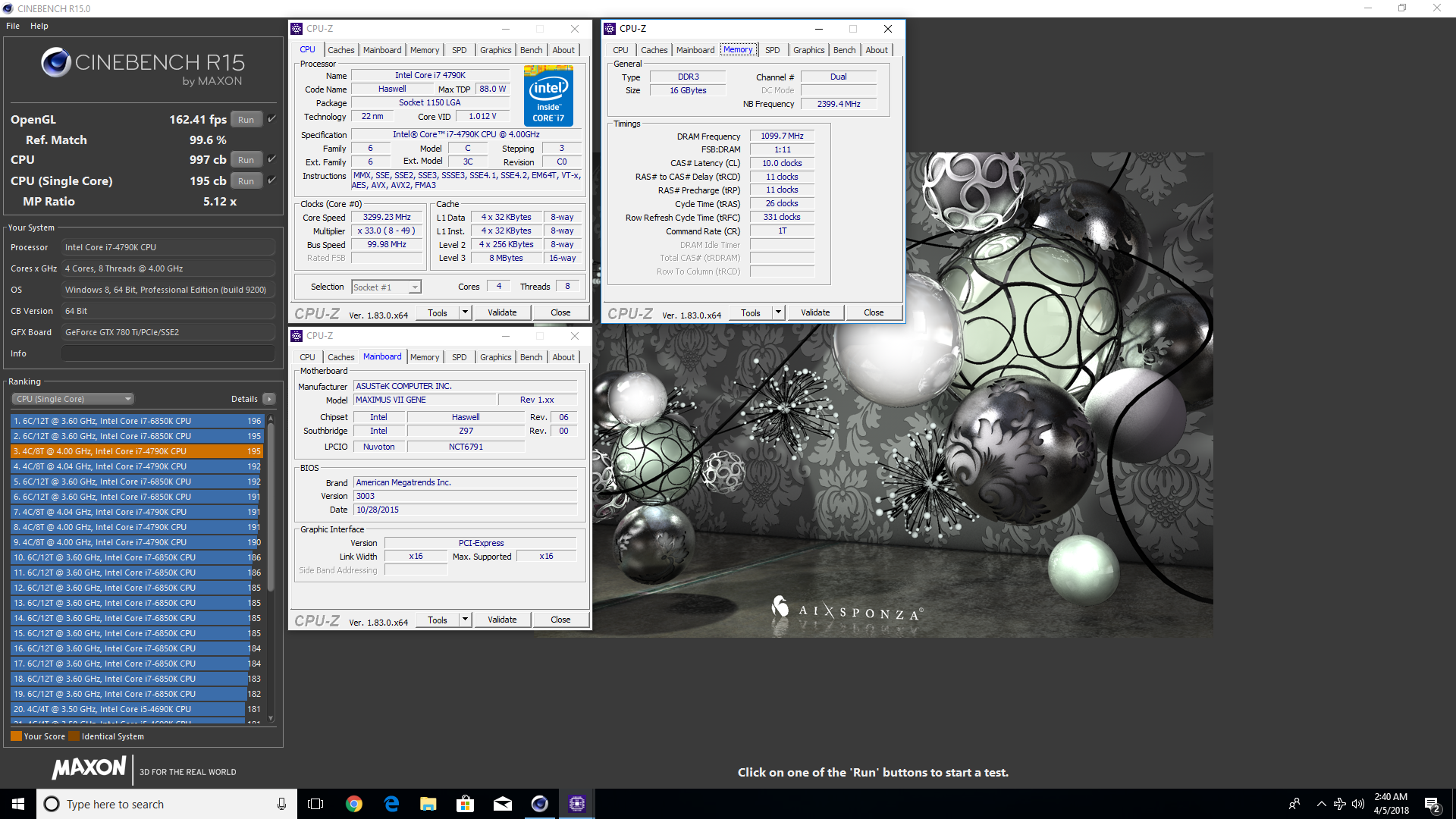This screenshot has width=1456, height=819.
Task: Click Validate in the CPU tab window
Action: 502,312
